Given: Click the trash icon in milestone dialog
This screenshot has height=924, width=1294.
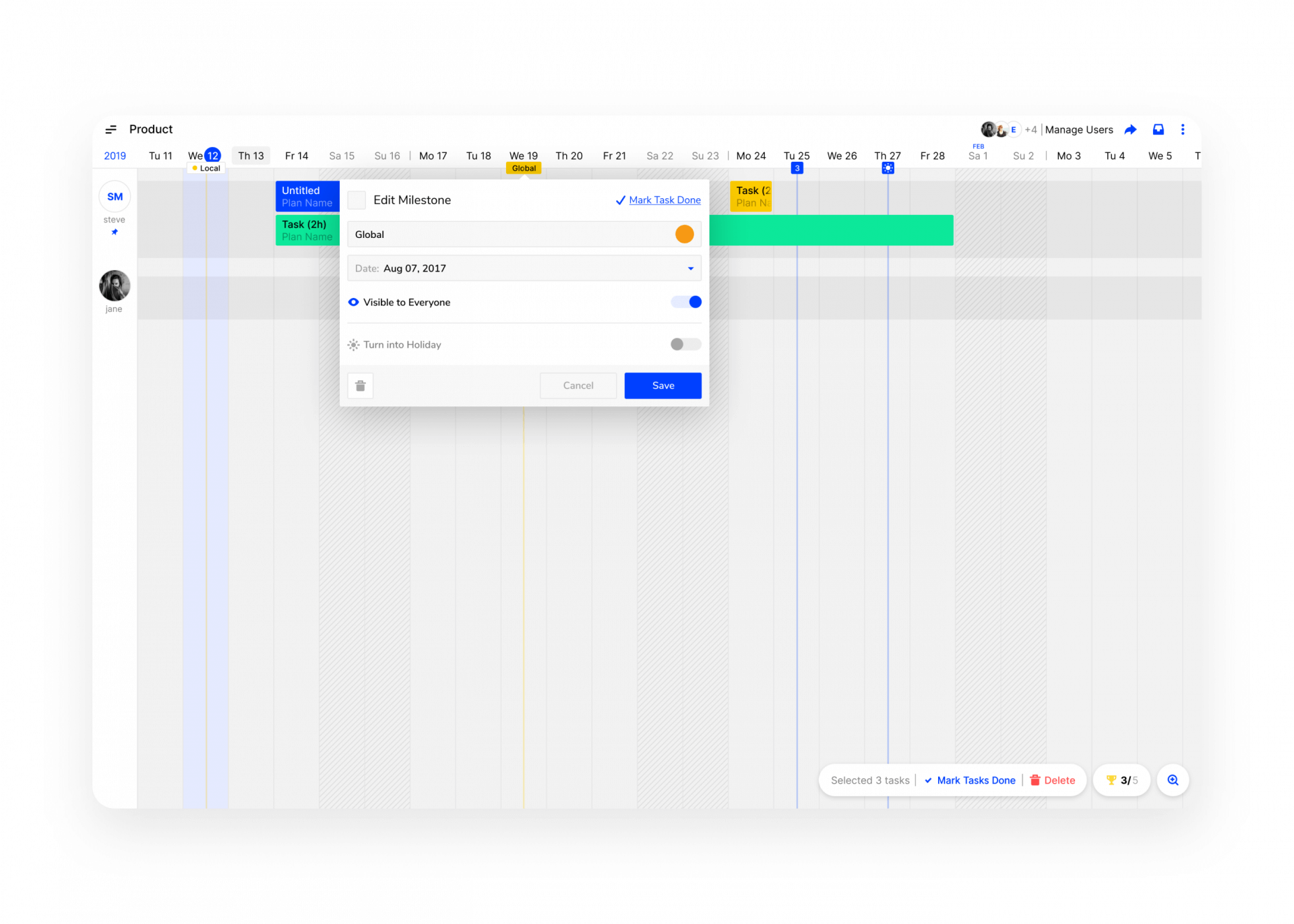Looking at the screenshot, I should click(361, 386).
